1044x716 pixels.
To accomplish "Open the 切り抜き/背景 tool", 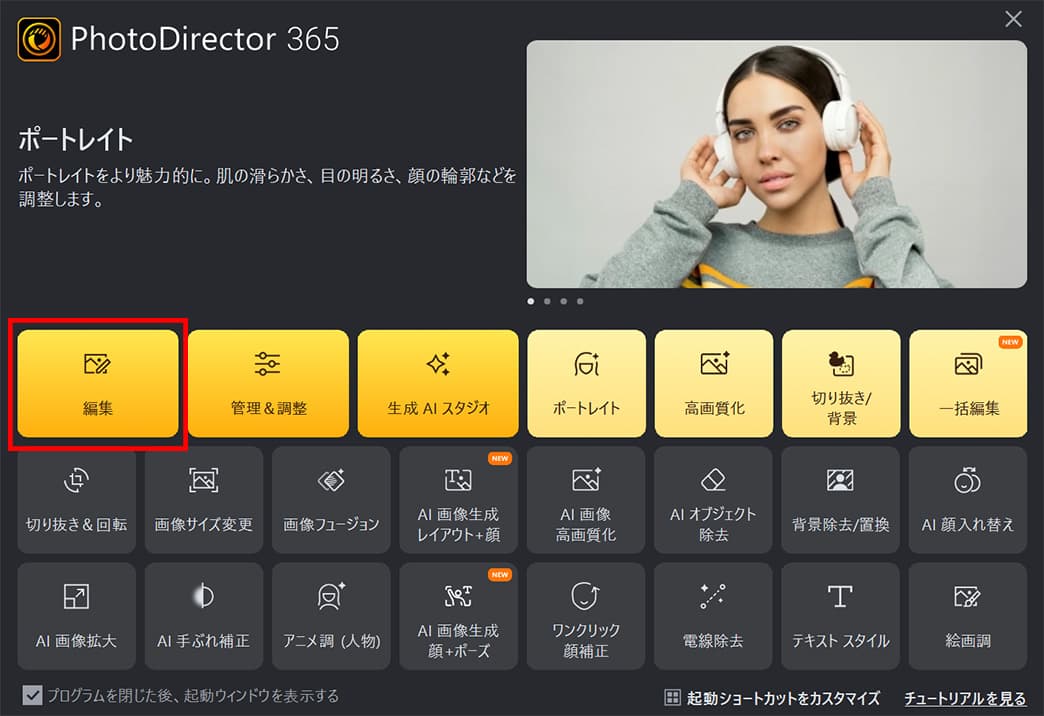I will [841, 383].
